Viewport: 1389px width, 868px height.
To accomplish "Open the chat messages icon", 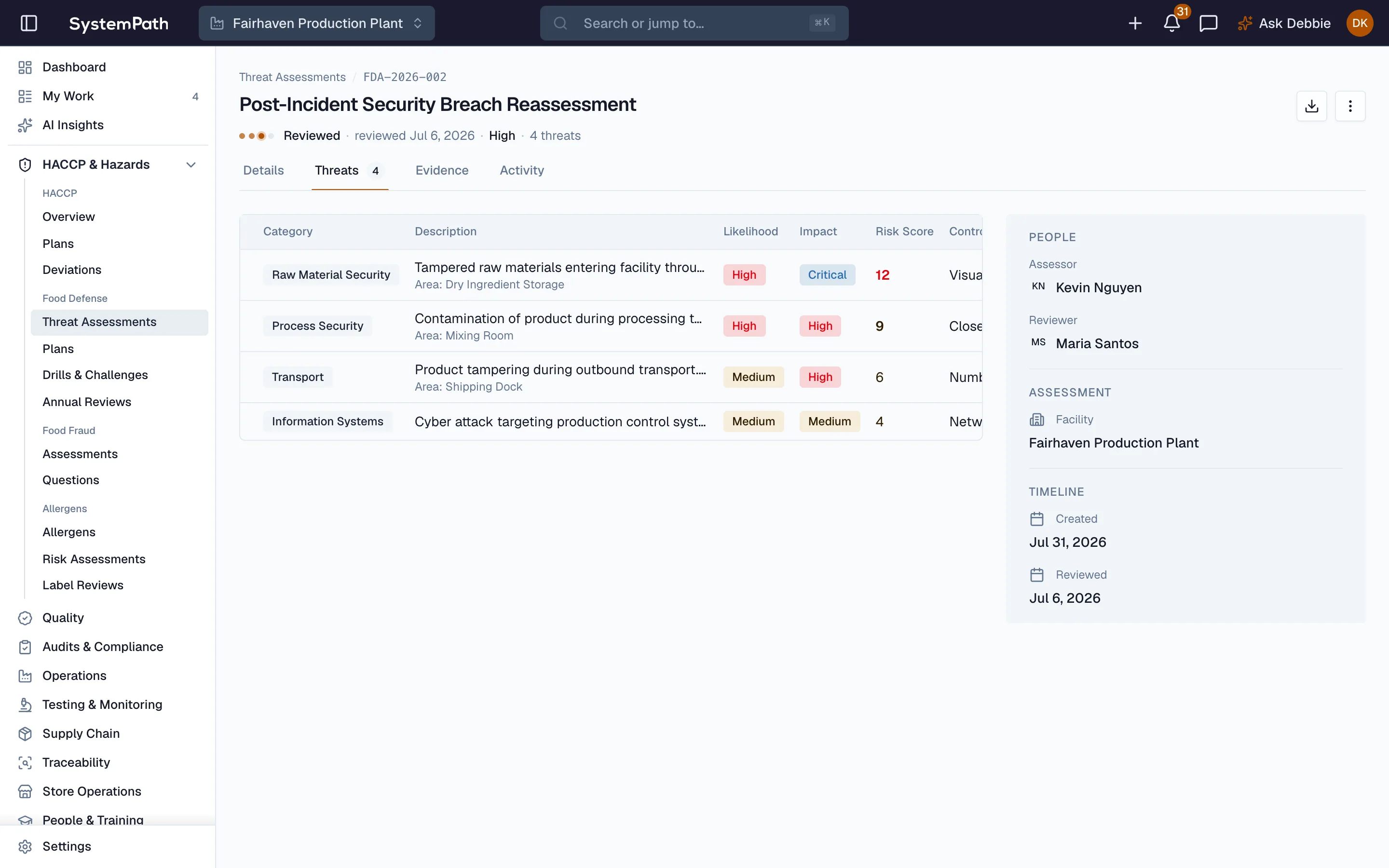I will (x=1208, y=23).
